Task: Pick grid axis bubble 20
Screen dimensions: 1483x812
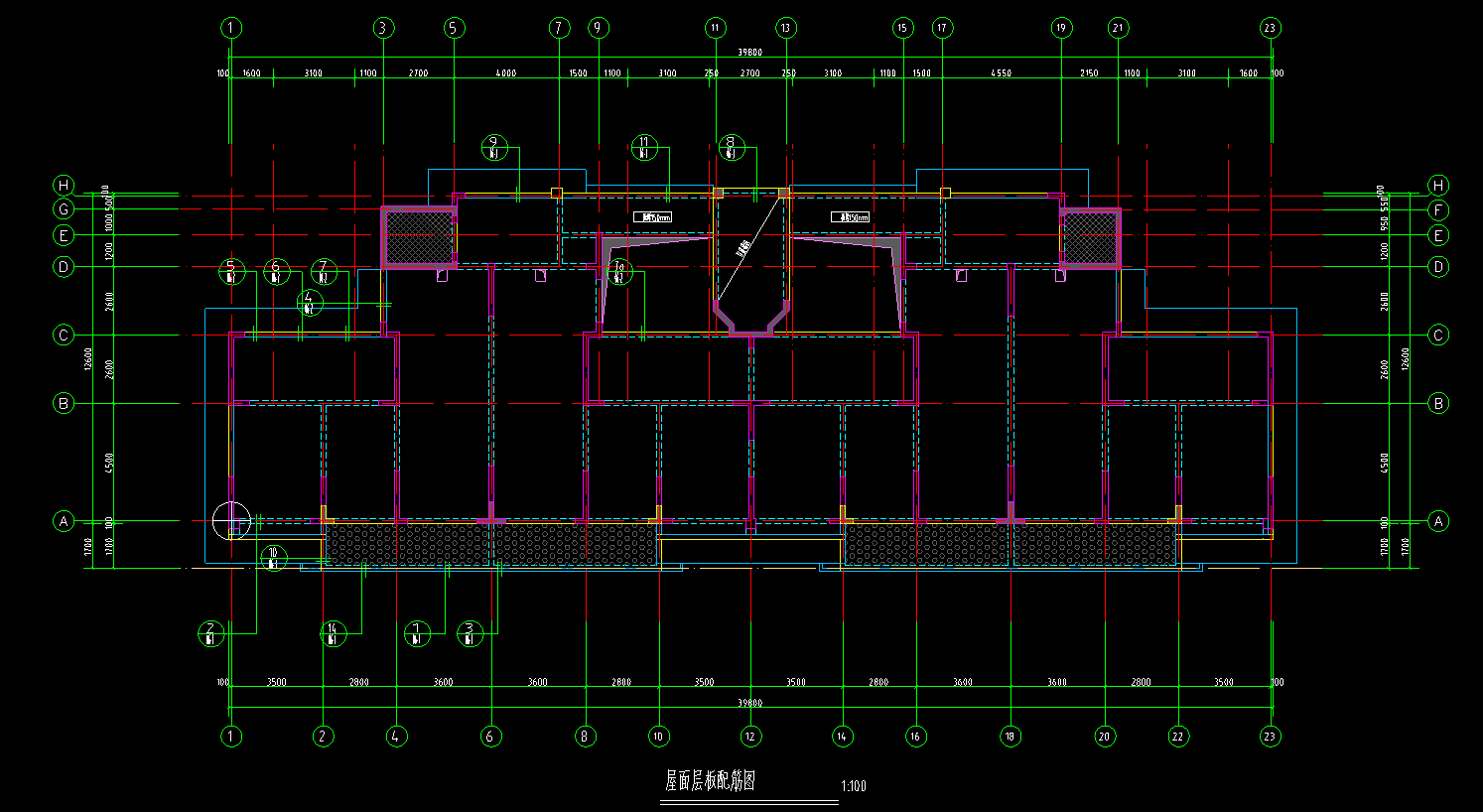Action: (x=1105, y=737)
